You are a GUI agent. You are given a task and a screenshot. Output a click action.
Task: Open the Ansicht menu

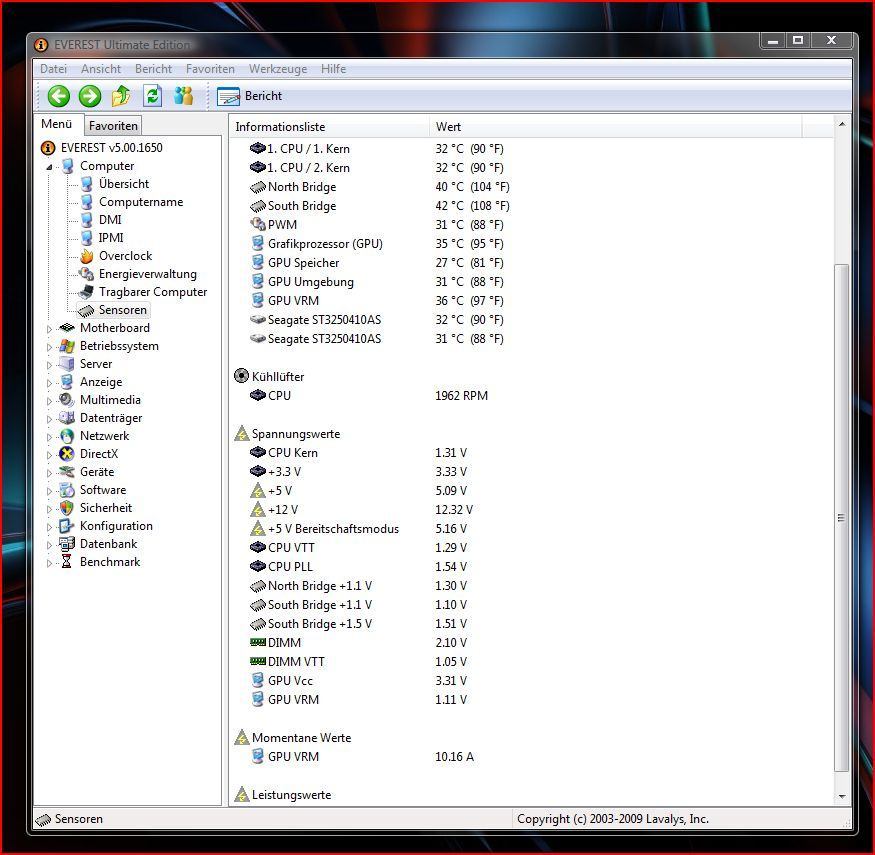pyautogui.click(x=100, y=69)
